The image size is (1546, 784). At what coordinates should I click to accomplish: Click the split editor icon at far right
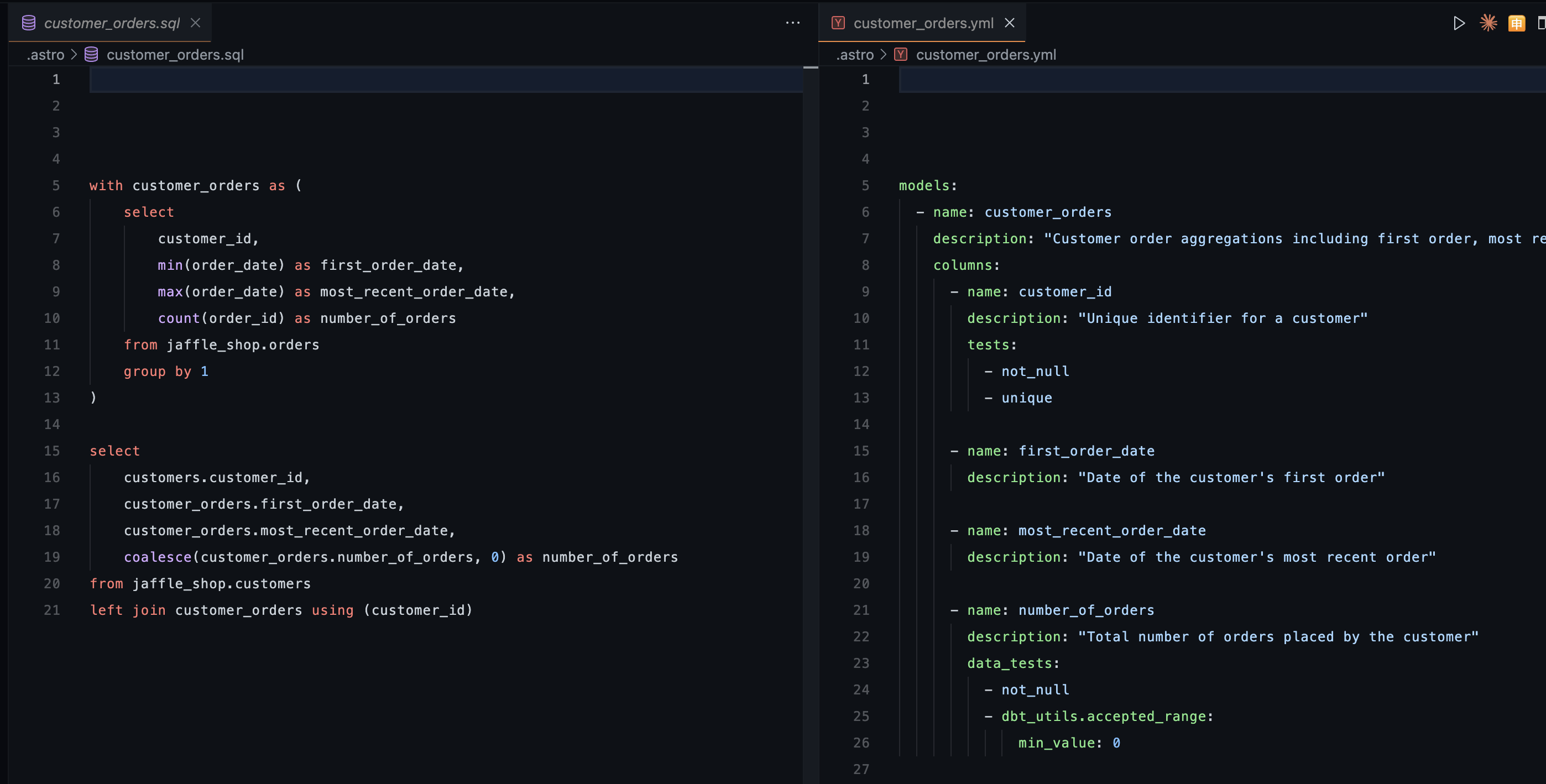point(1541,23)
